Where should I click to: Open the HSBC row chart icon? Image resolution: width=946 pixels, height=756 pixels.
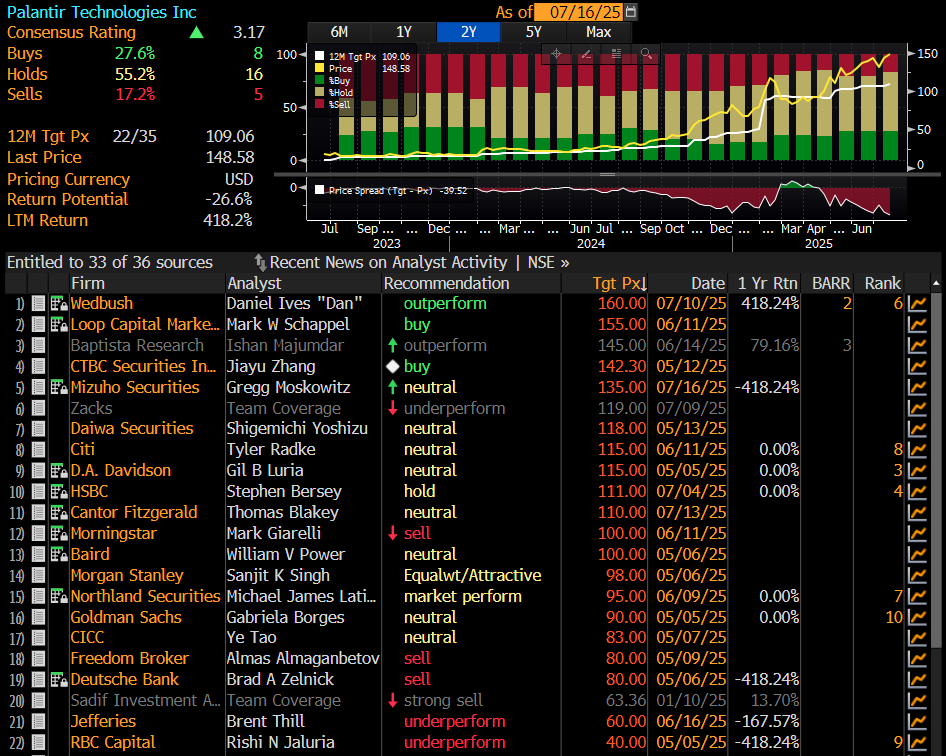pos(917,492)
